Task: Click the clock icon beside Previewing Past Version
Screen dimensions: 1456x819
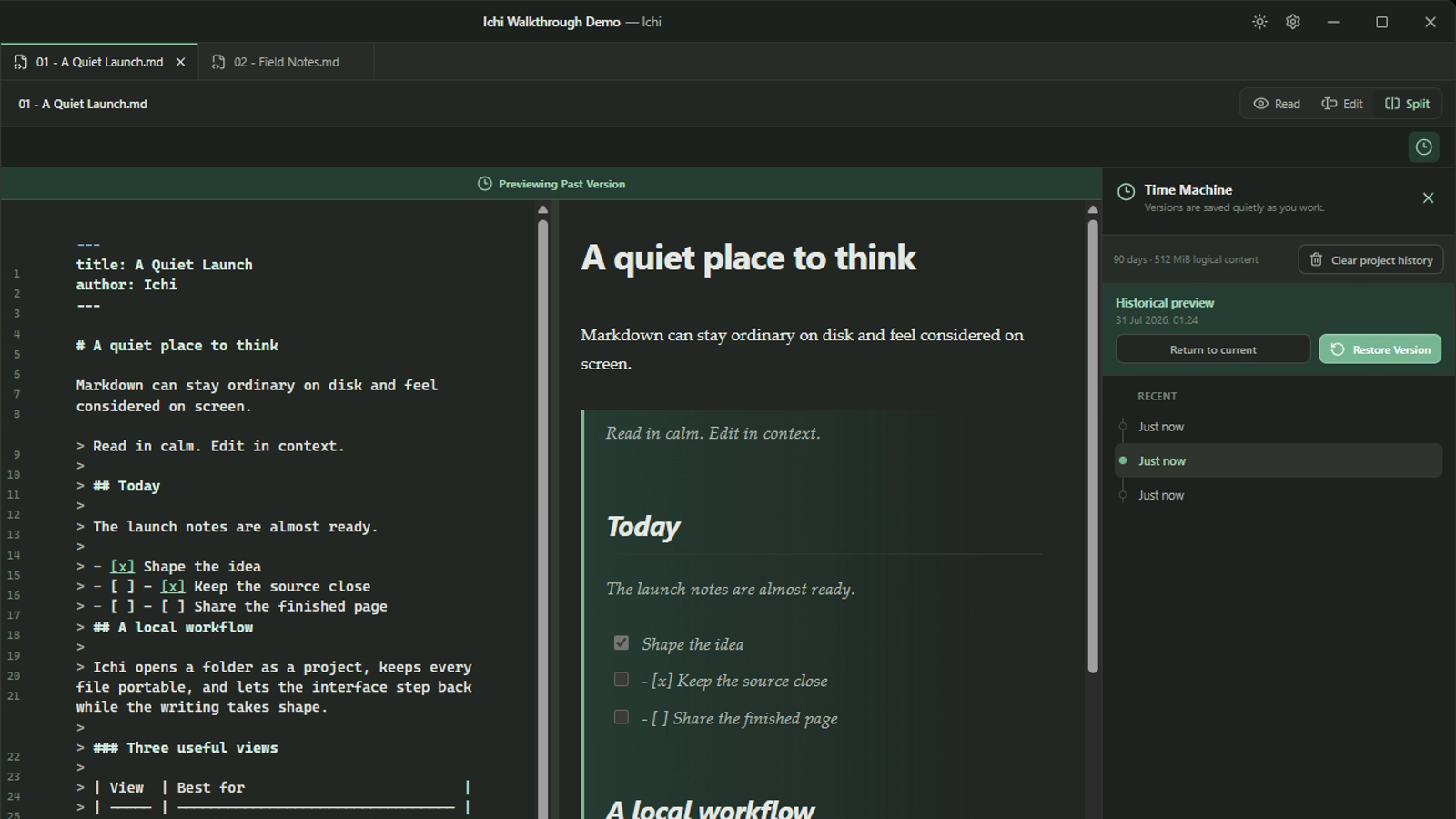Action: (485, 184)
